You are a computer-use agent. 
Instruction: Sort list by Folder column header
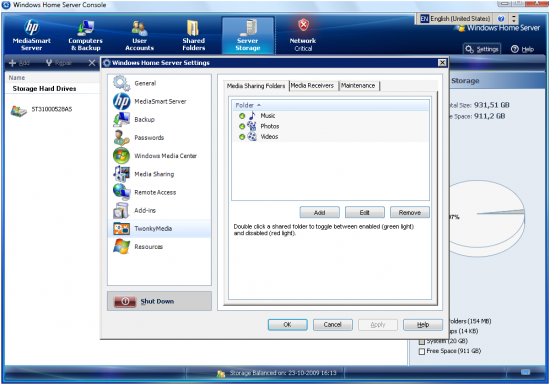coord(330,105)
